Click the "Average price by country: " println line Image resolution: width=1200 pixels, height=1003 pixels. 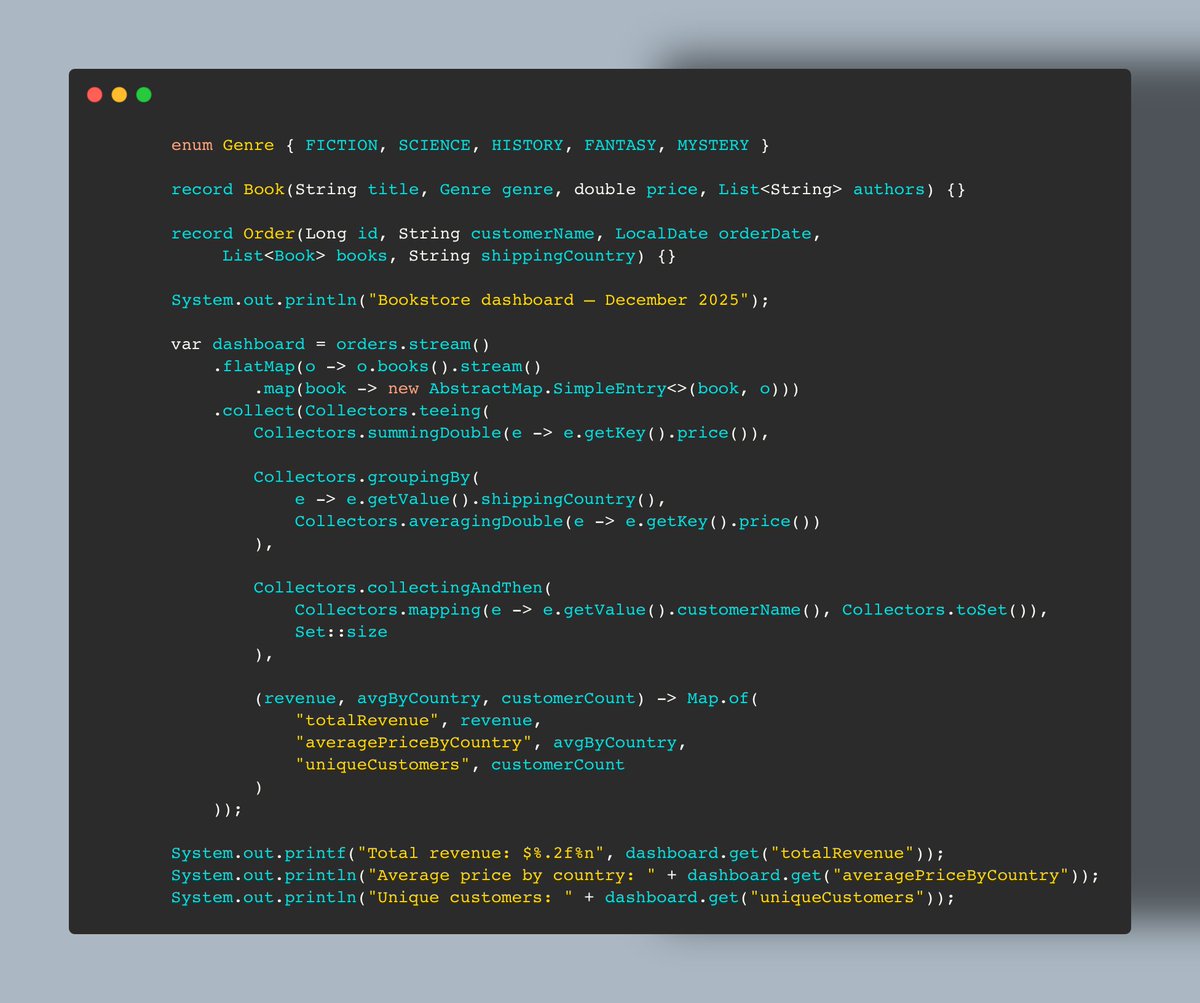pyautogui.click(x=635, y=875)
